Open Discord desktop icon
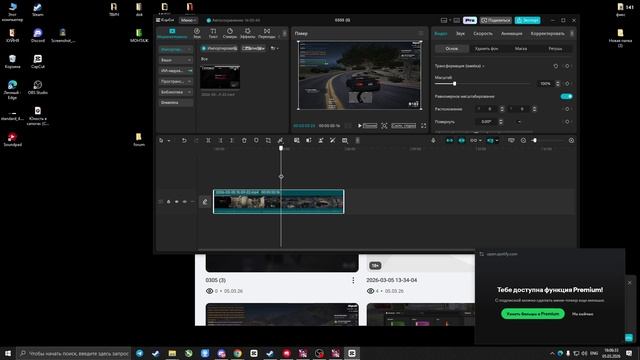The height and width of the screenshot is (360, 640). pos(38,35)
